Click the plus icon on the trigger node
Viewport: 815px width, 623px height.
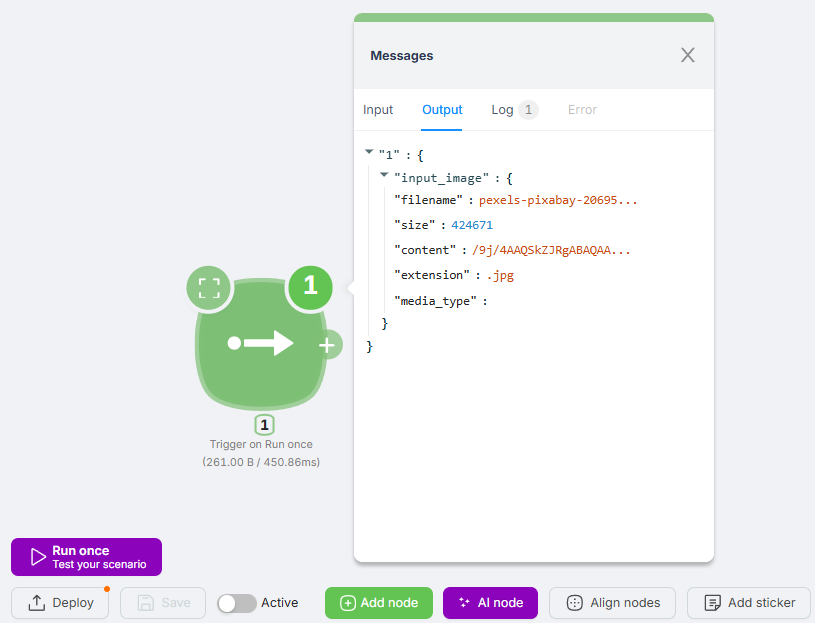(326, 345)
